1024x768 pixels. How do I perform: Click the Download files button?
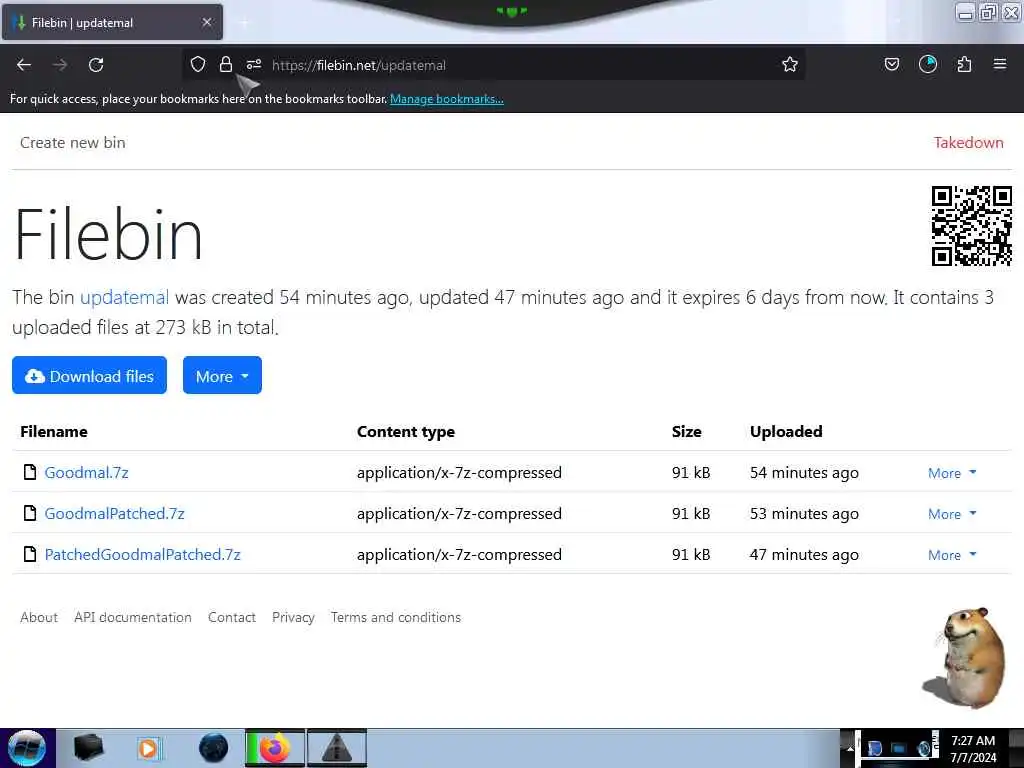89,376
